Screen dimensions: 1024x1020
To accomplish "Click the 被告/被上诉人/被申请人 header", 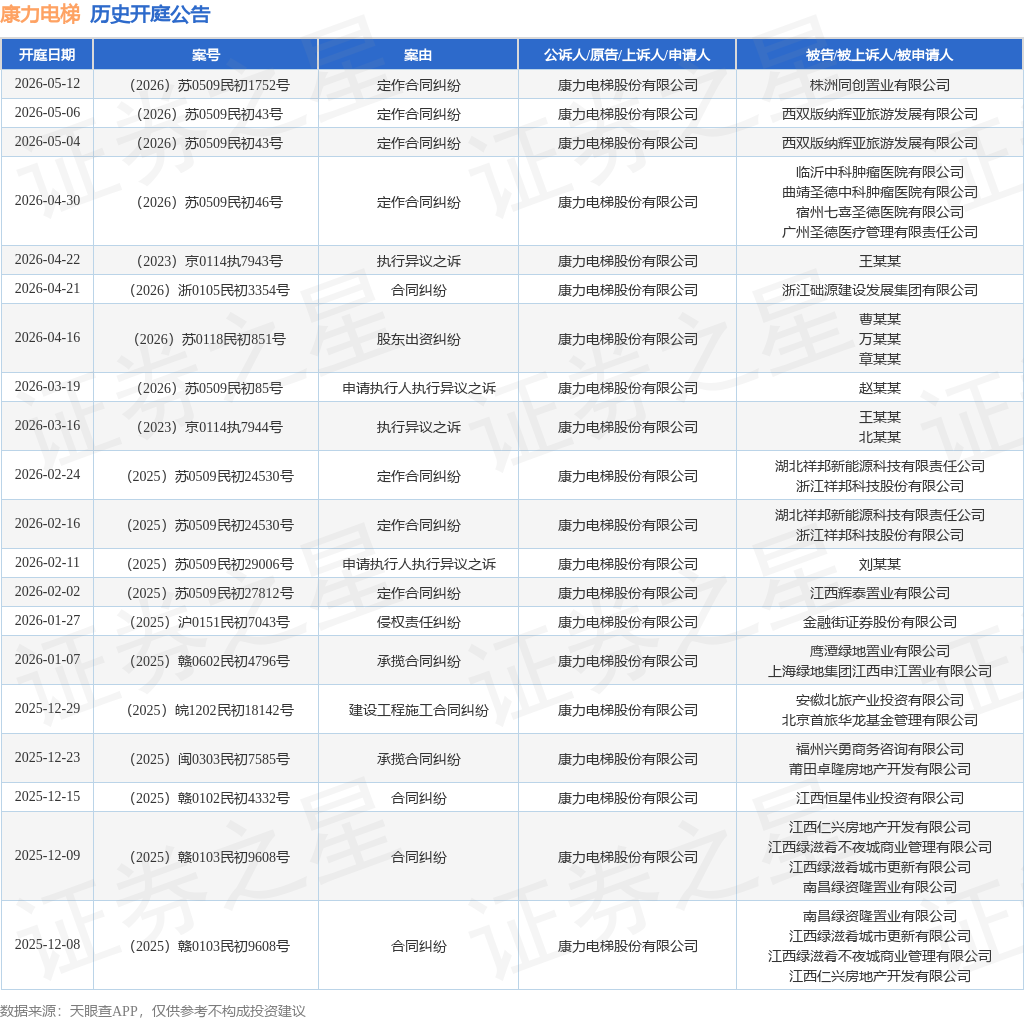I will coord(879,55).
